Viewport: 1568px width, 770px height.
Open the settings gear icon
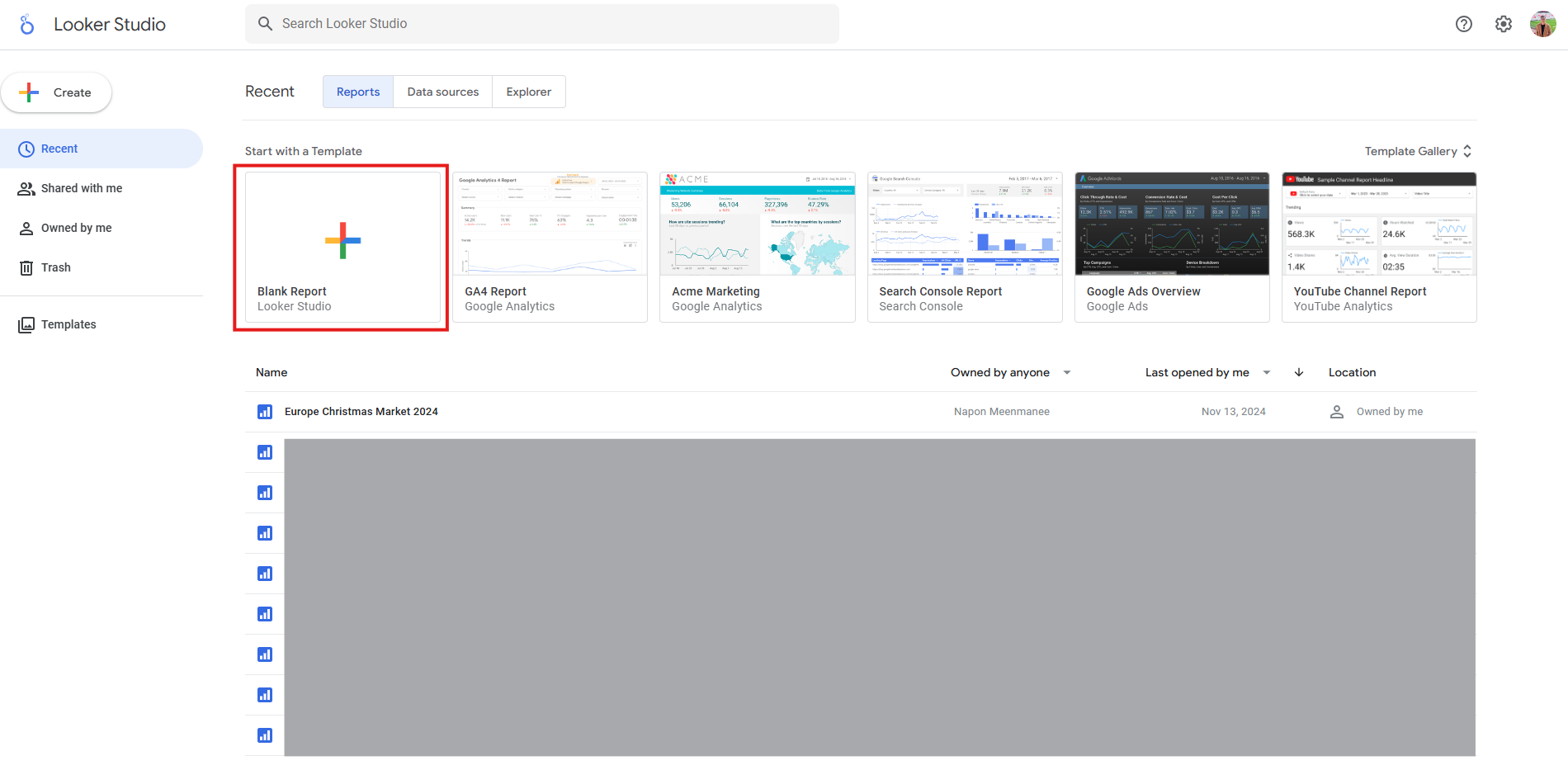point(1503,24)
